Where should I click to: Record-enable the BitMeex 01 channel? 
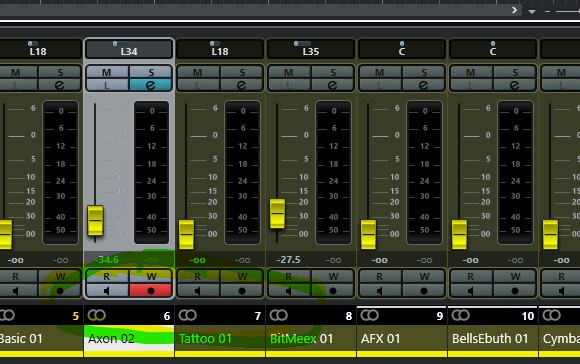(333, 291)
